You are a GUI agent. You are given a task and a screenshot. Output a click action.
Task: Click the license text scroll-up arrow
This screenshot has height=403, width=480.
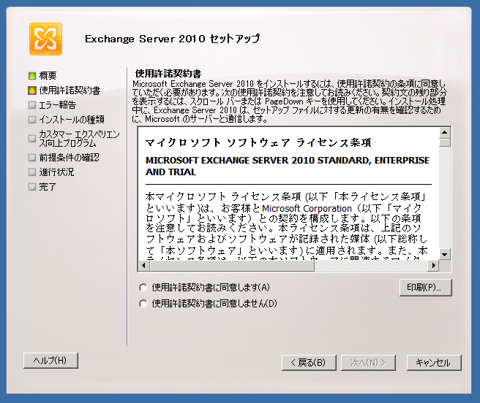click(x=445, y=133)
